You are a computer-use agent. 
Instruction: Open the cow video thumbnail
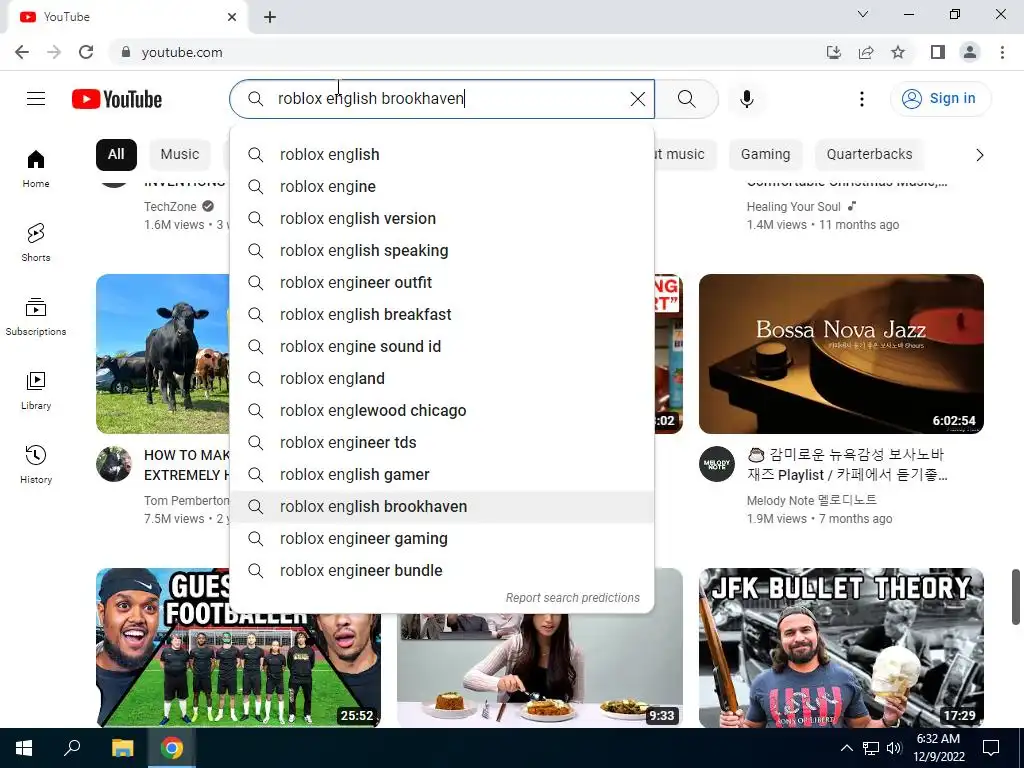(163, 353)
